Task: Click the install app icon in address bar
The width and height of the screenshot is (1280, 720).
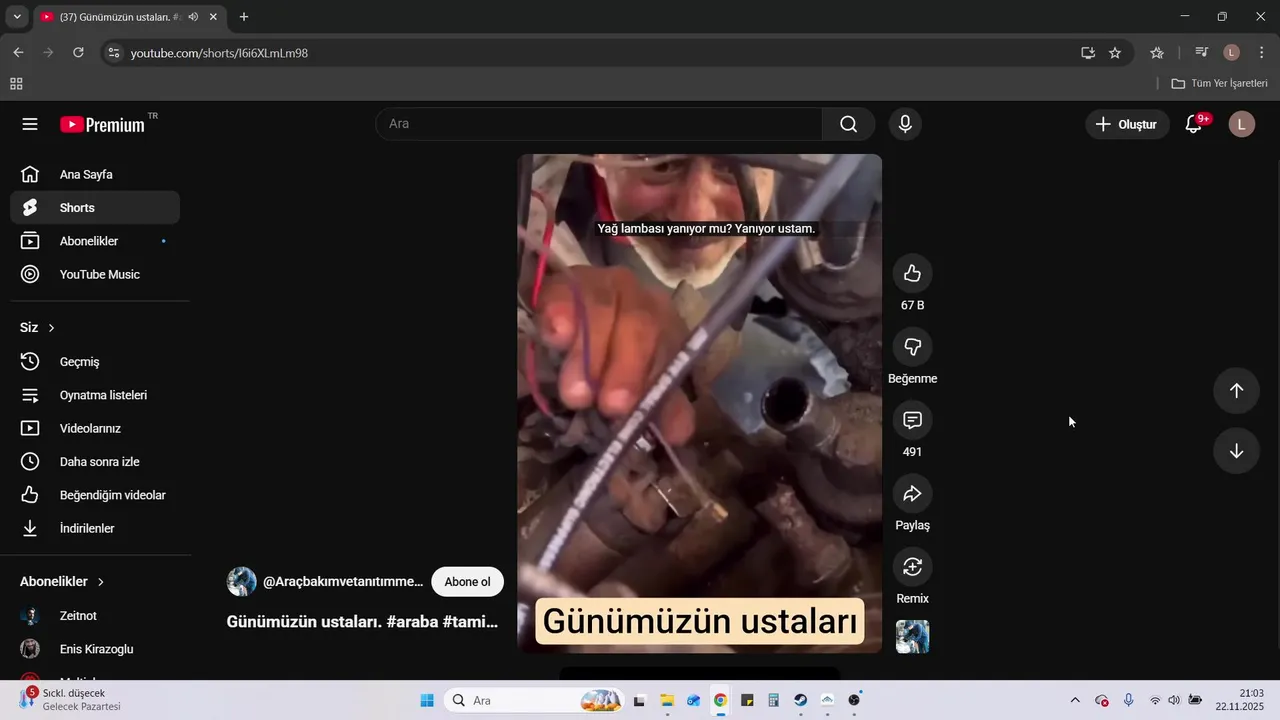Action: pos(1088,53)
